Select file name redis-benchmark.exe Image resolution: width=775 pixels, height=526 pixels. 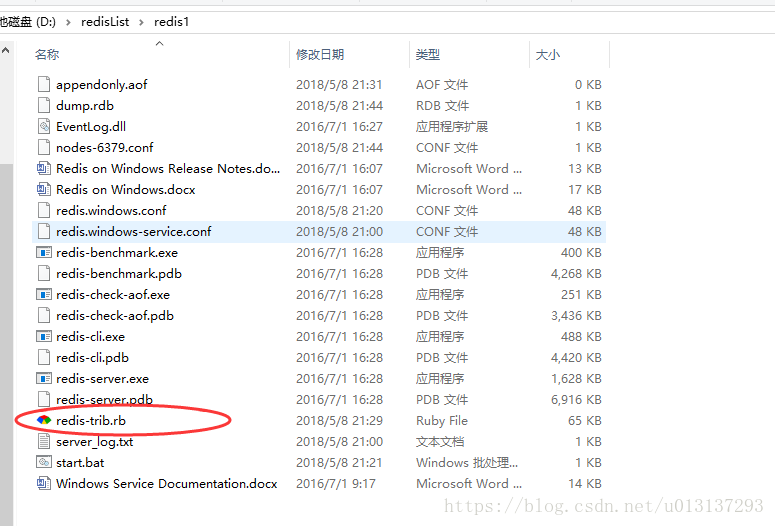(x=117, y=253)
